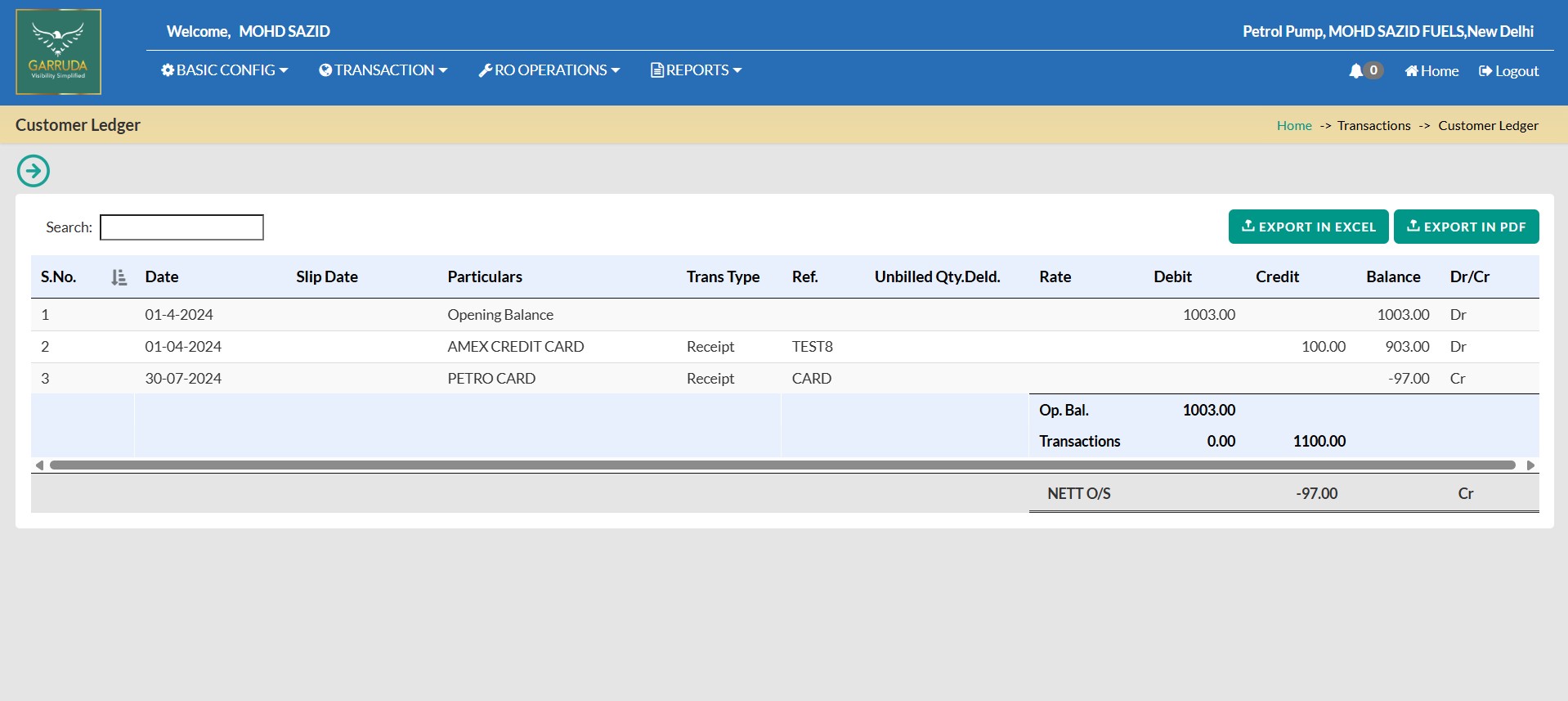Sort by Slip Date column header
Screen dimensions: 1568x701
pyautogui.click(x=327, y=276)
